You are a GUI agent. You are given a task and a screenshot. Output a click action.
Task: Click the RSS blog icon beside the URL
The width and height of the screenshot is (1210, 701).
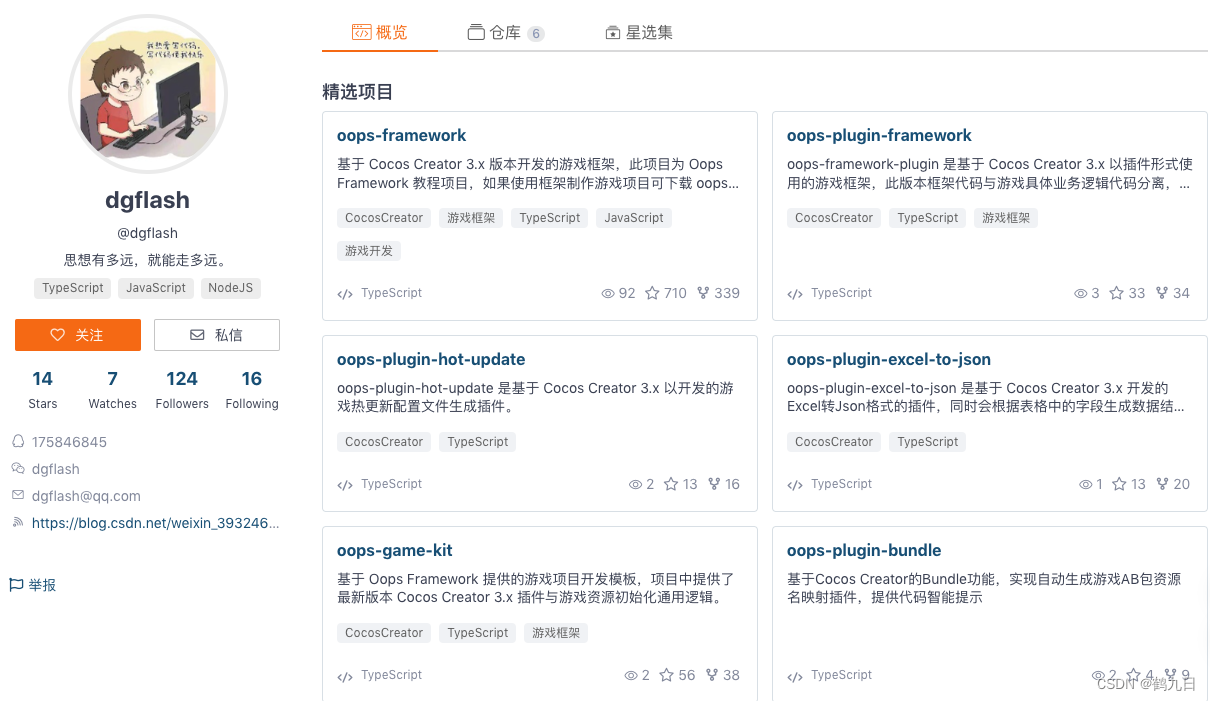pos(17,522)
